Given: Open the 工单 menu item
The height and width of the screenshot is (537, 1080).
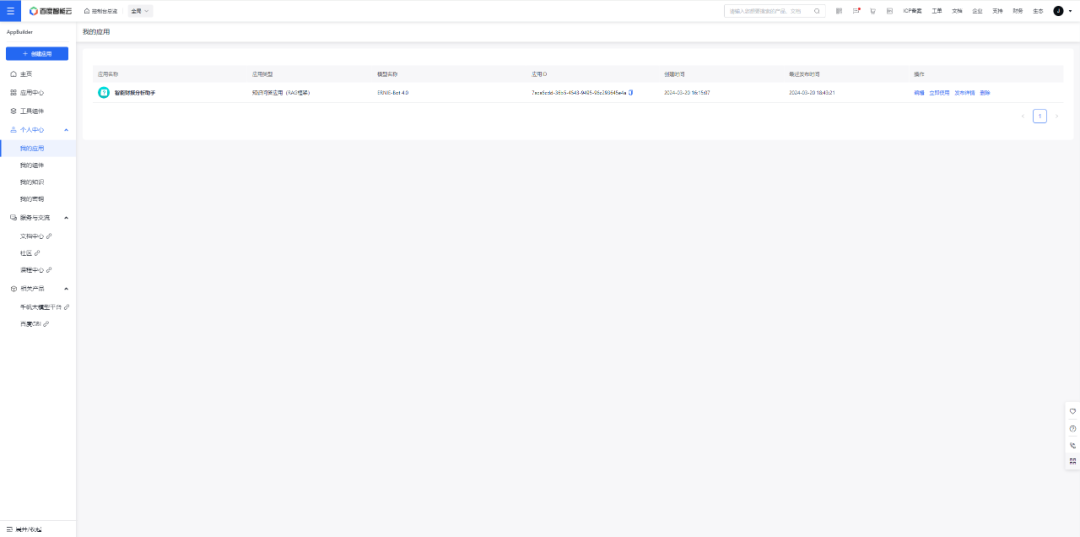Looking at the screenshot, I should (937, 11).
